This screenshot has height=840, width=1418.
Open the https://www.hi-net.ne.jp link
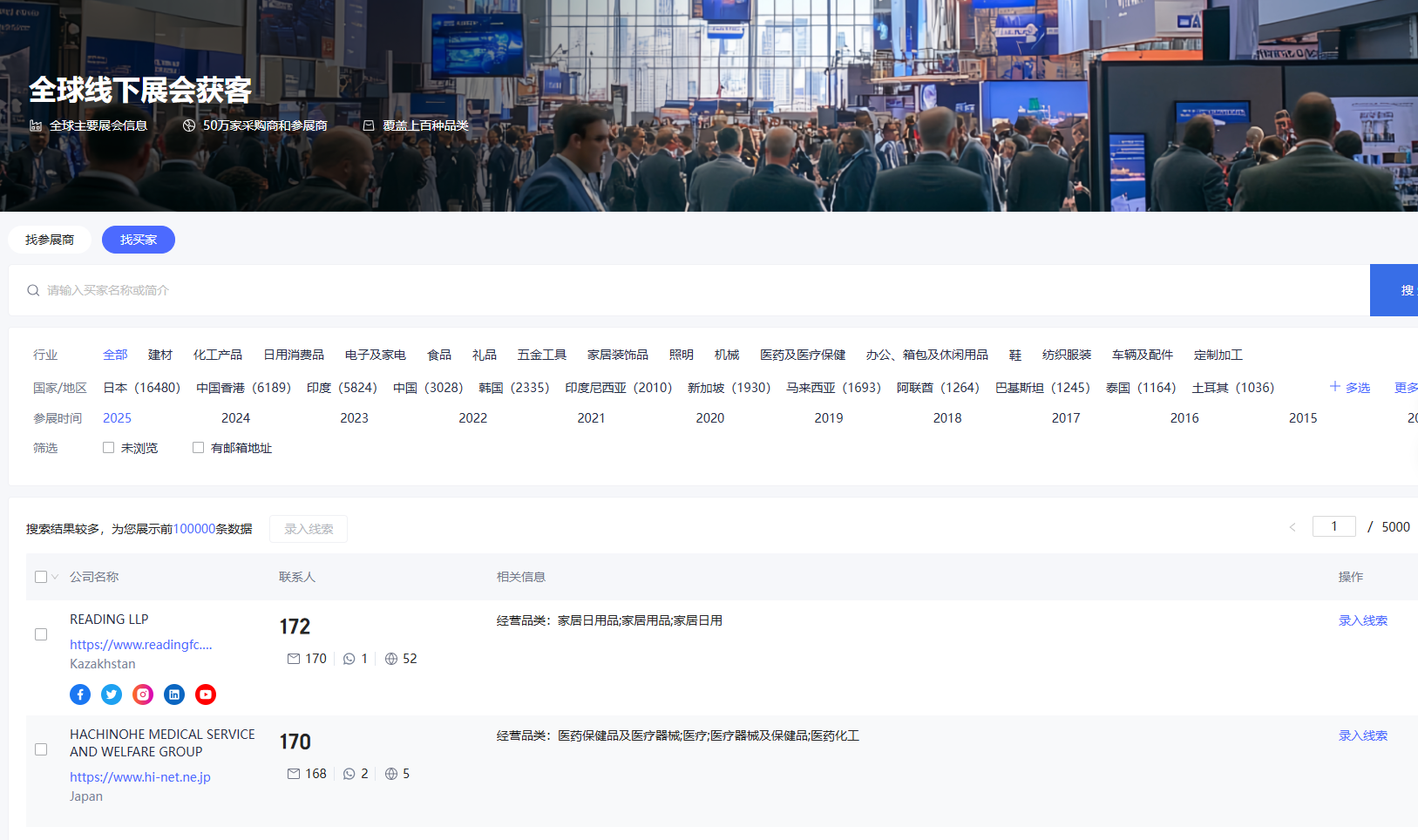point(139,776)
